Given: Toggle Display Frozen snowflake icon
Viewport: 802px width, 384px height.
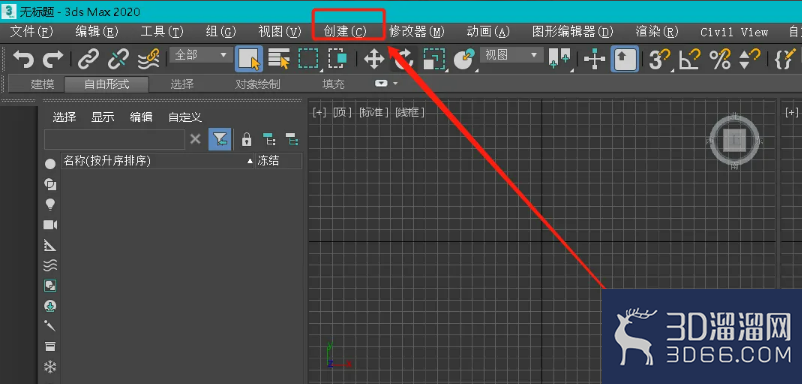Looking at the screenshot, I should point(50,367).
